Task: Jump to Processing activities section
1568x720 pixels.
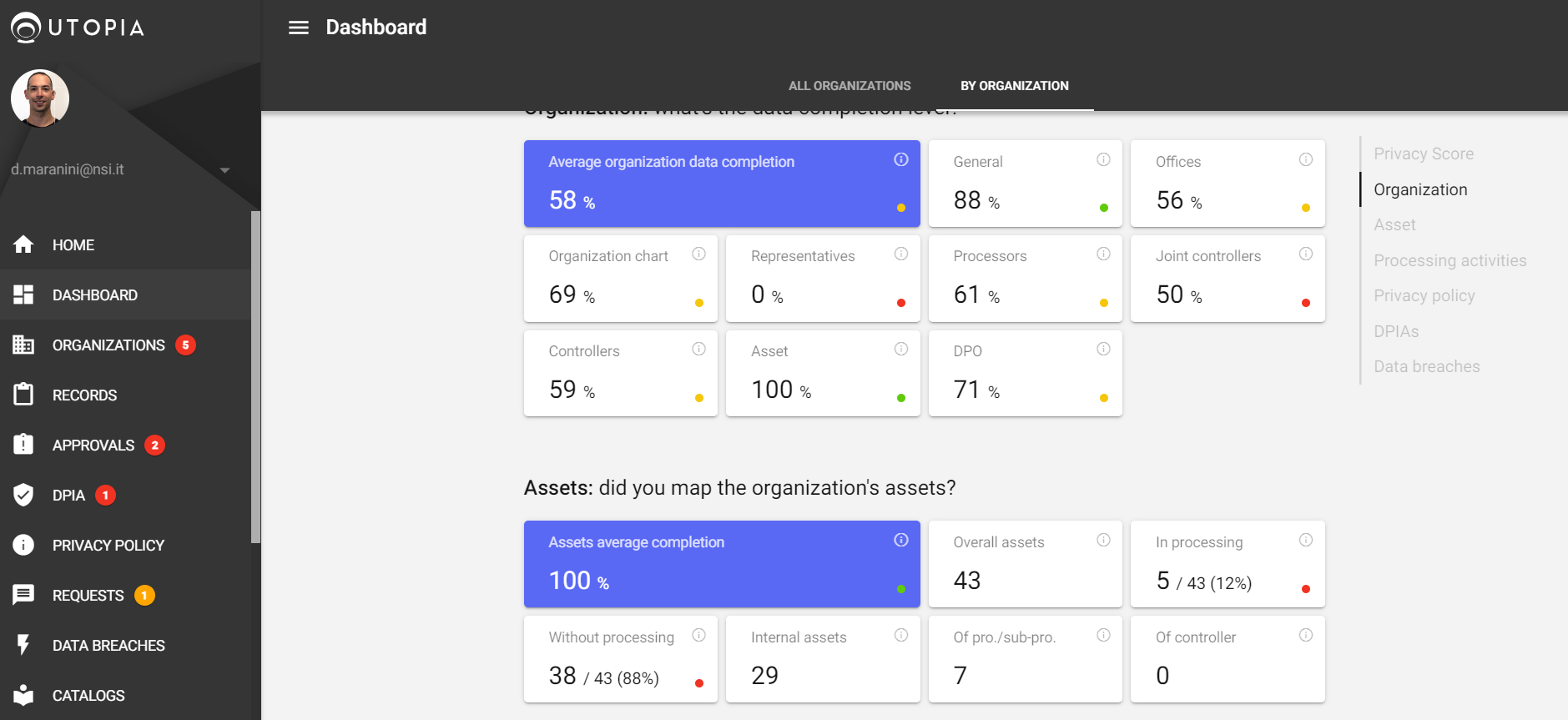Action: pyautogui.click(x=1450, y=260)
